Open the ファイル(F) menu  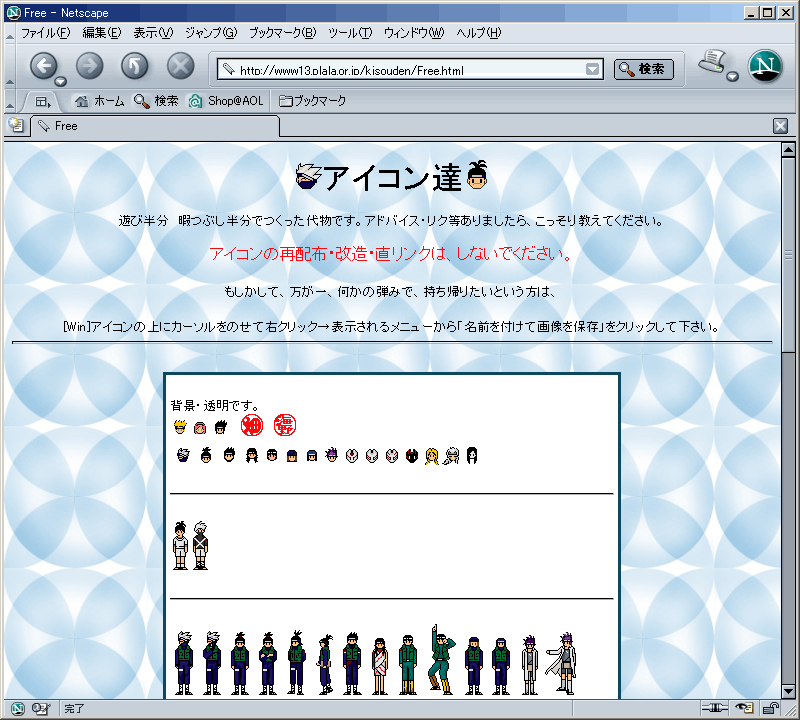click(x=45, y=33)
